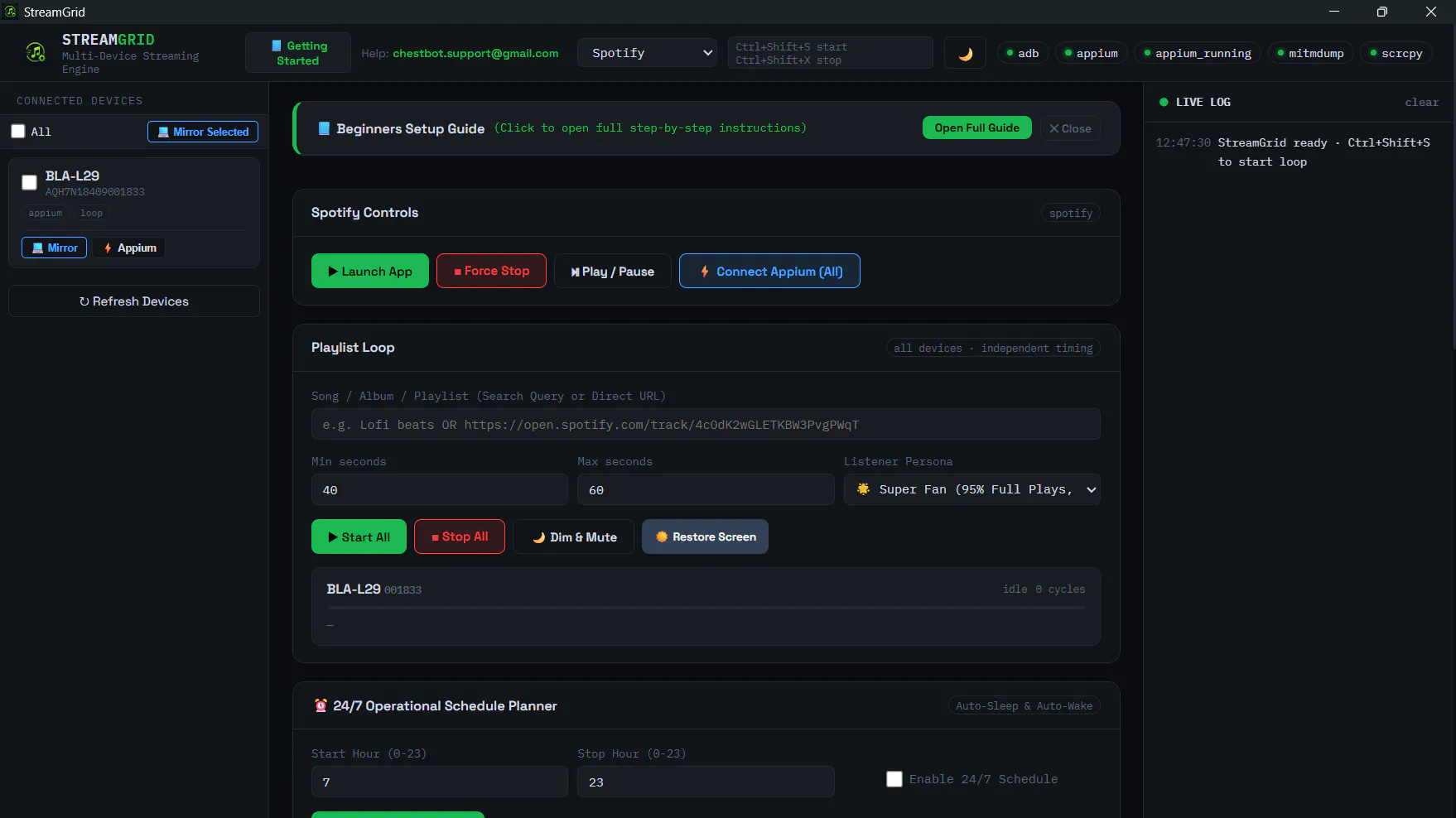Toggle the moon dark-mode button

(x=965, y=53)
